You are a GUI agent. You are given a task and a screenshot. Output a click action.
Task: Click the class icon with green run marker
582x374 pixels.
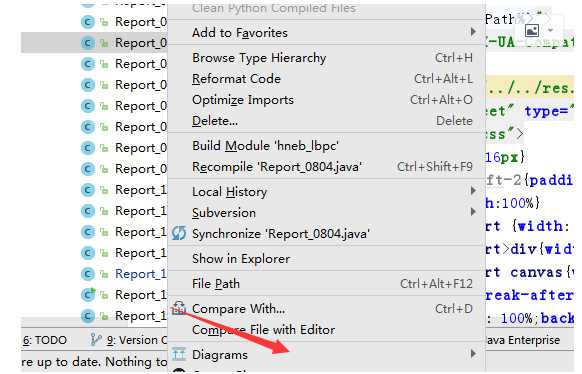88,295
